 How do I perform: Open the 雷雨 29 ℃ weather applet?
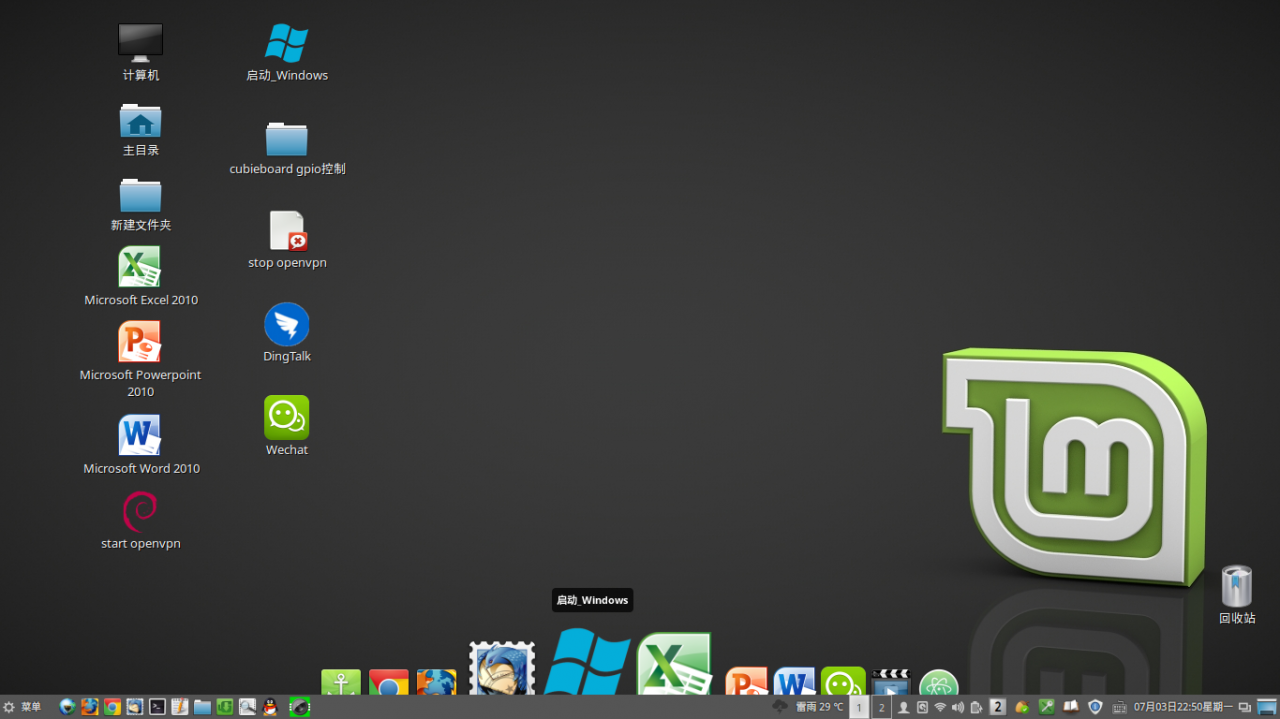pos(808,707)
